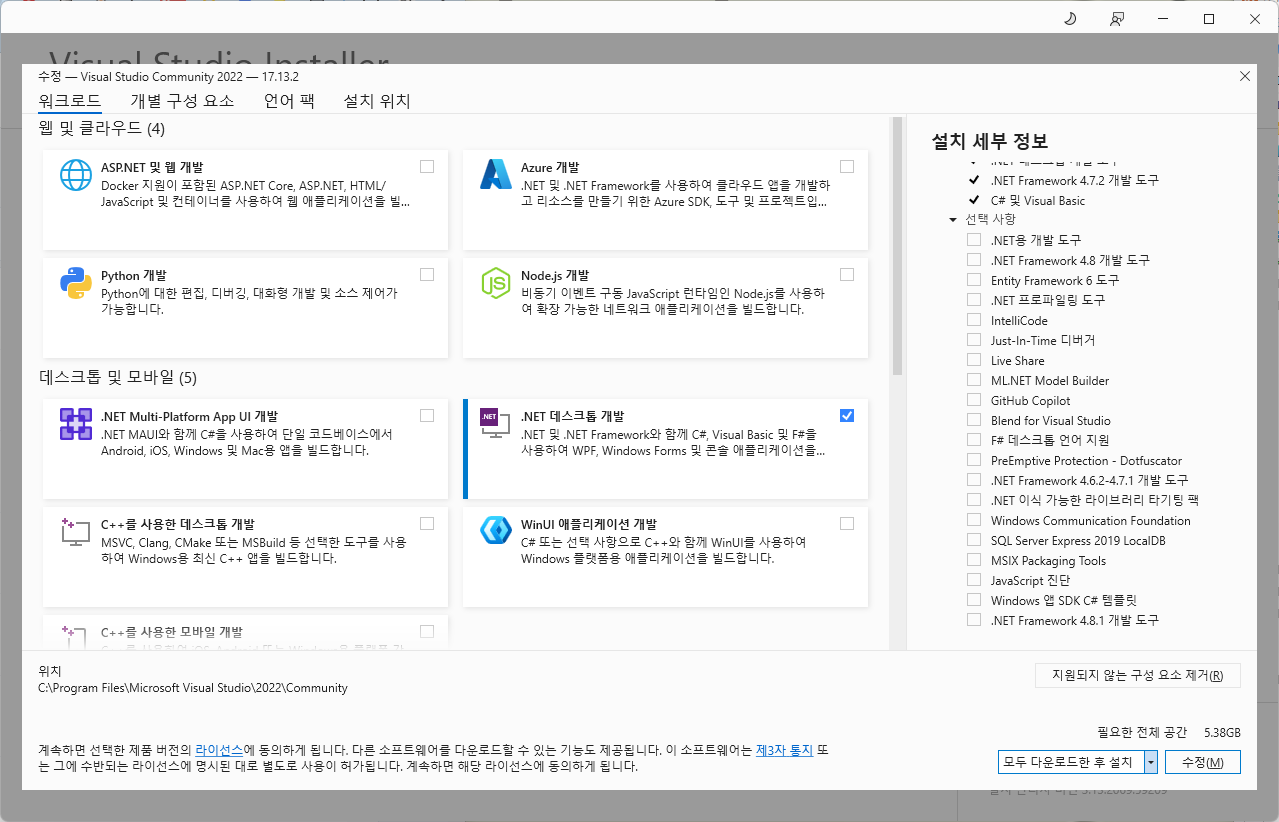This screenshot has height=822, width=1279.
Task: Click the dark mode moon icon in title bar
Action: coord(1069,19)
